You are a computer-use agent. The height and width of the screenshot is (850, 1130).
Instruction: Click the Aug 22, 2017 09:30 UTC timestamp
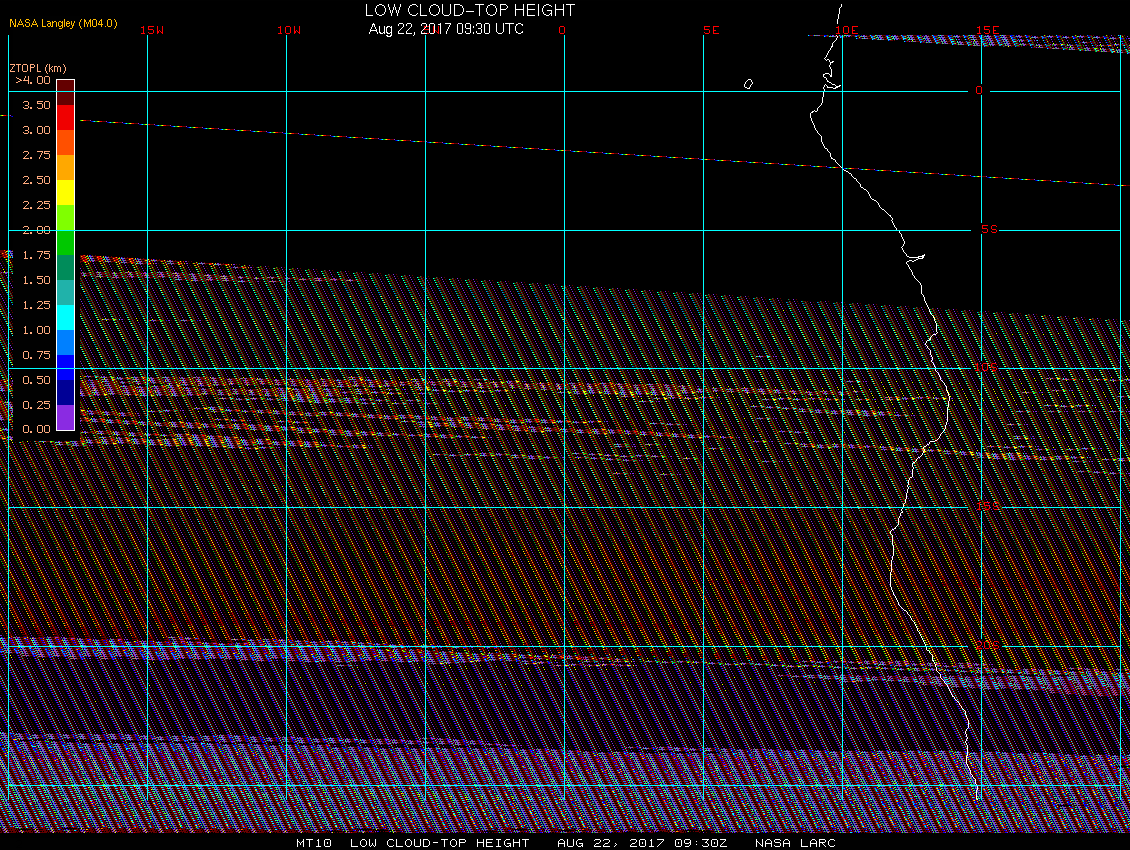(x=446, y=29)
